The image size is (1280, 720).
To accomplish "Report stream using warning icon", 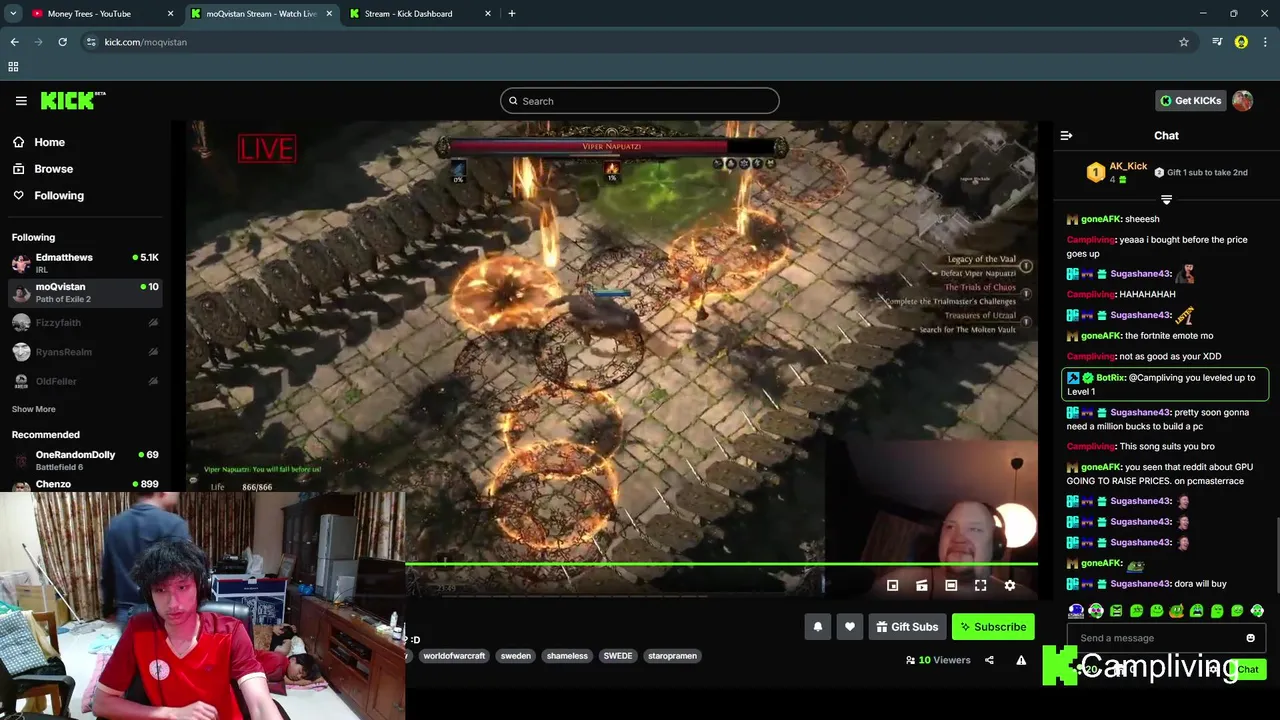I will [x=1021, y=660].
